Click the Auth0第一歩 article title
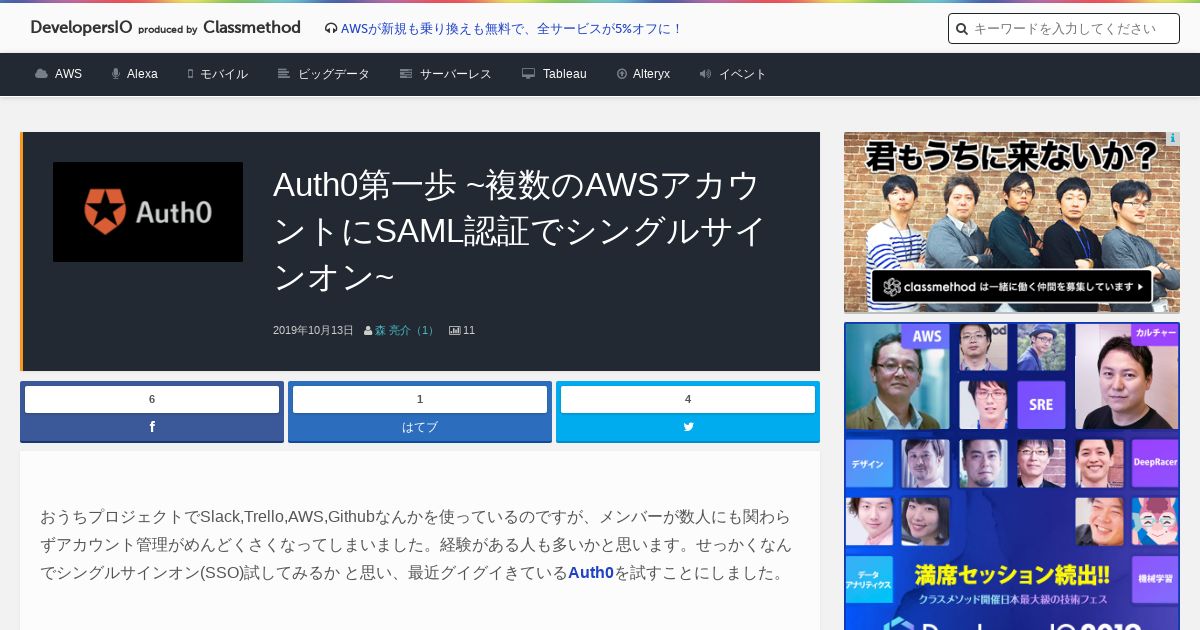This screenshot has height=630, width=1200. pos(520,231)
